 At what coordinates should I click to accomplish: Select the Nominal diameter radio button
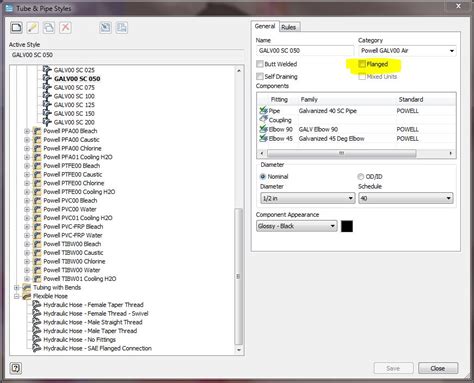263,177
